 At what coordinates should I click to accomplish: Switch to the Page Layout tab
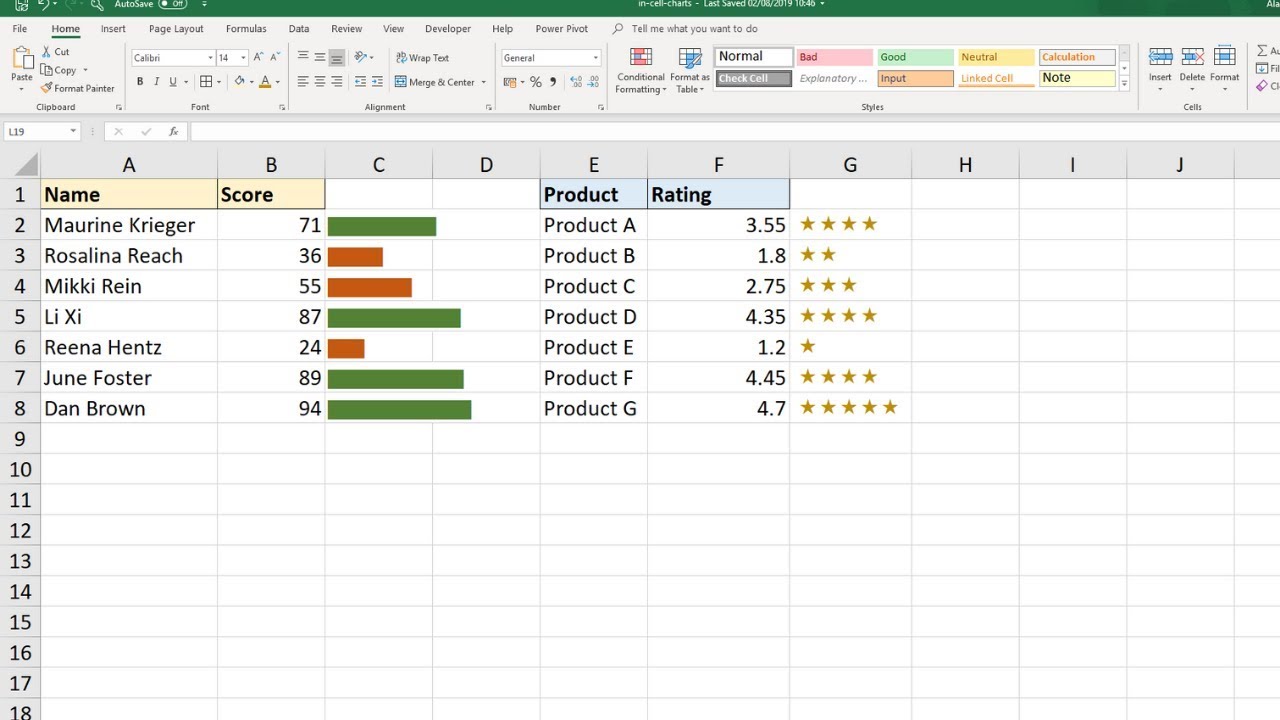click(x=176, y=29)
